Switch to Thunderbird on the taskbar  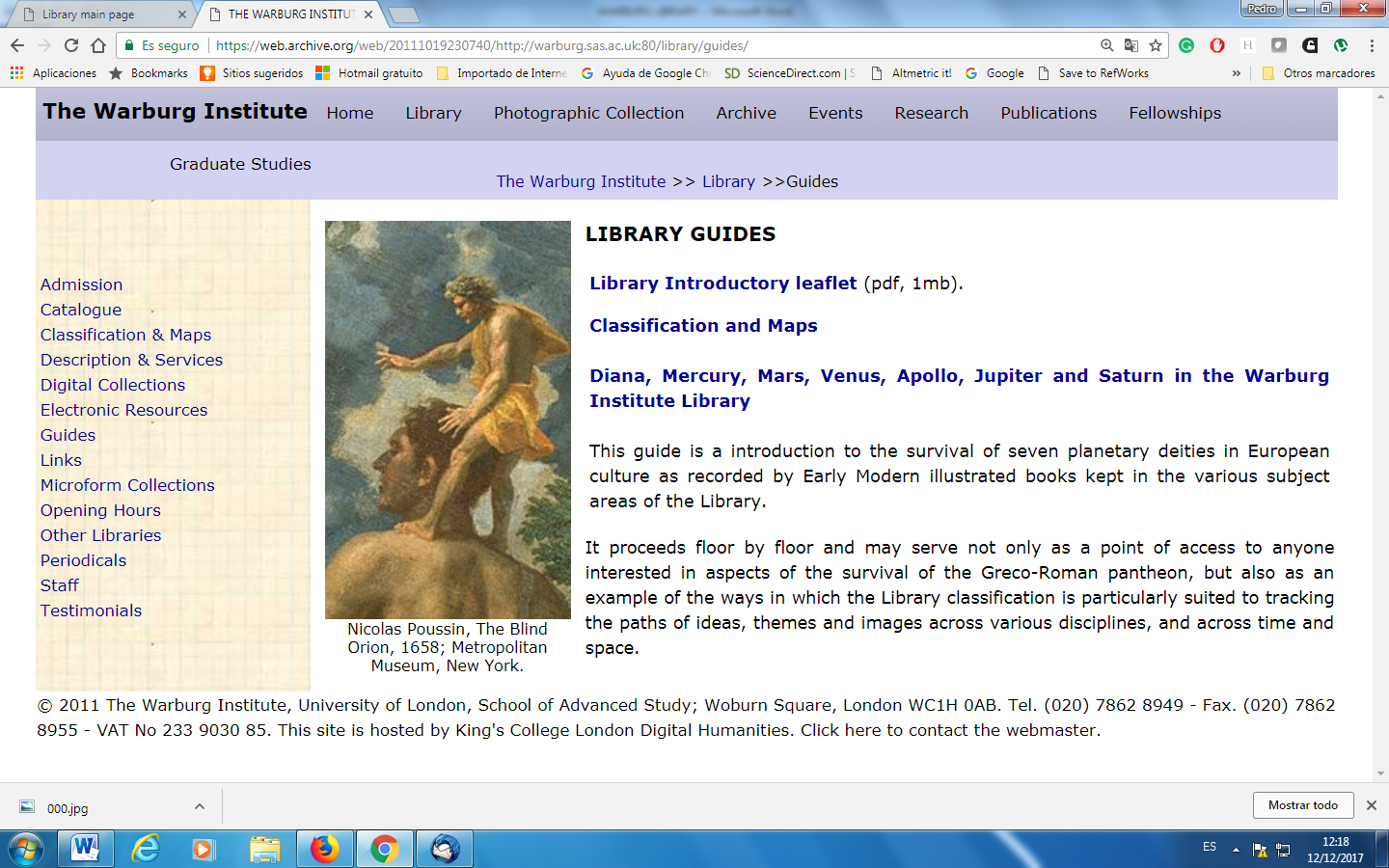pyautogui.click(x=445, y=849)
